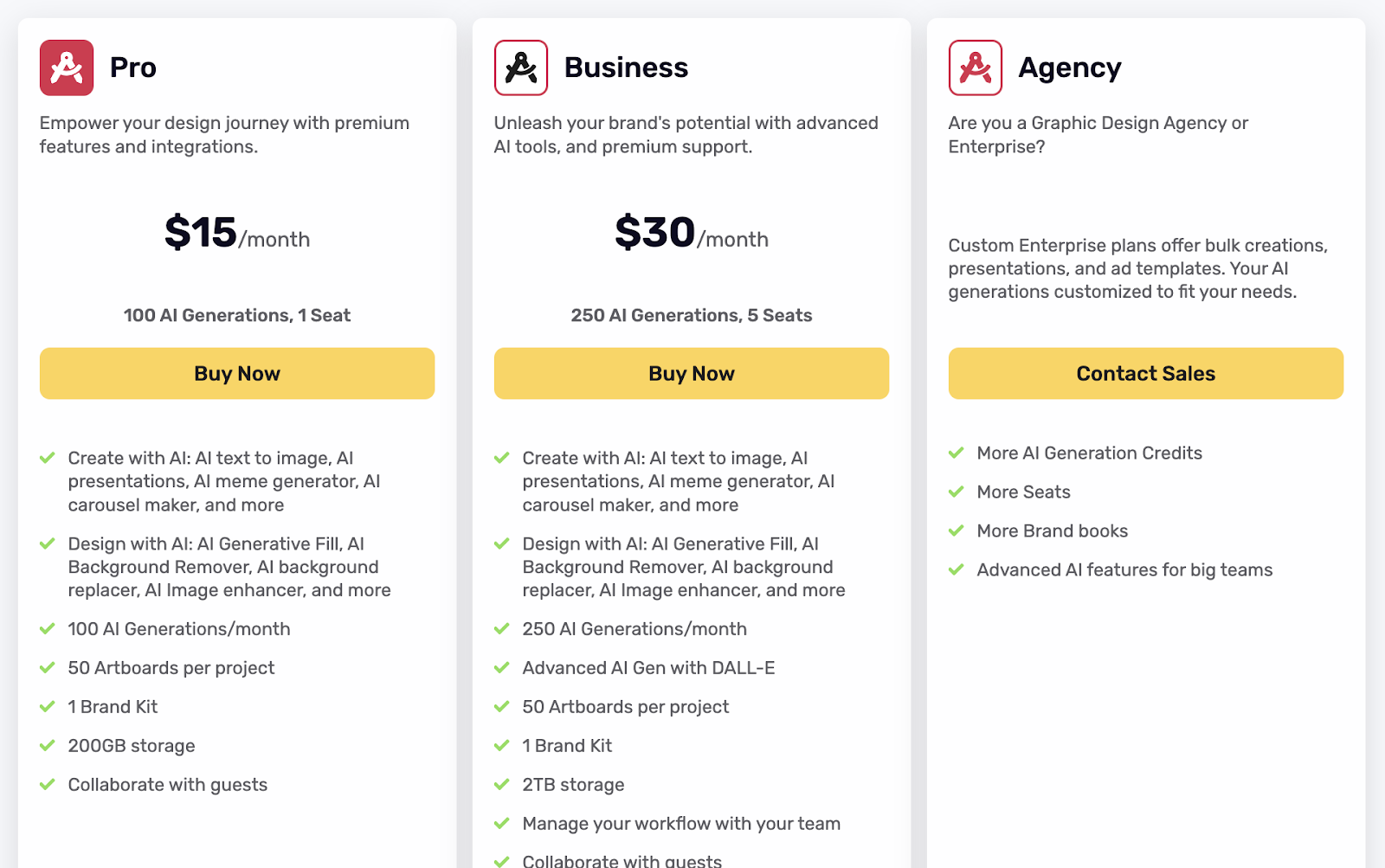Click the Agency plan logo icon

[976, 68]
